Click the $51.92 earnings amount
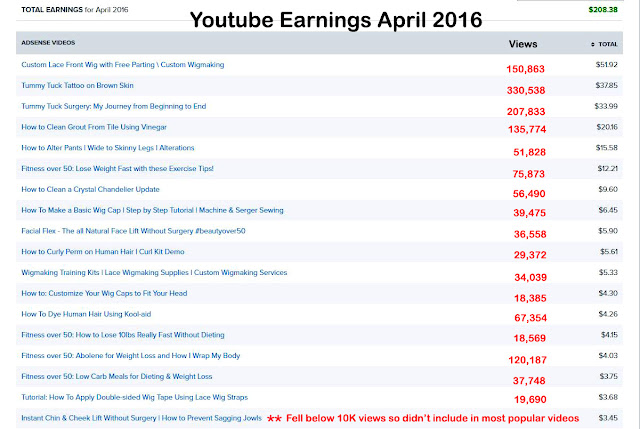Viewport: 640px width, 429px height. click(607, 64)
